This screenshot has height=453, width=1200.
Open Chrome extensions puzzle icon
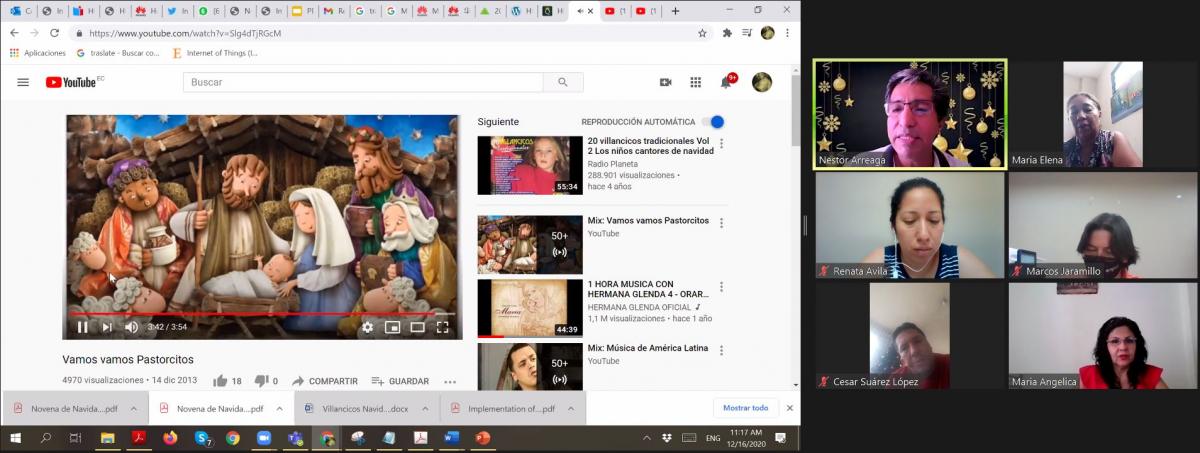pos(727,33)
